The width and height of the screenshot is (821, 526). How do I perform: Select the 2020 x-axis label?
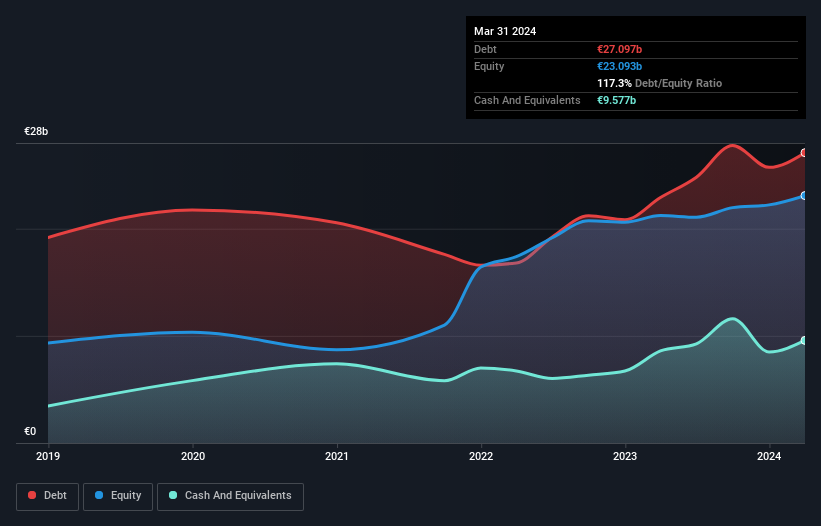193,456
